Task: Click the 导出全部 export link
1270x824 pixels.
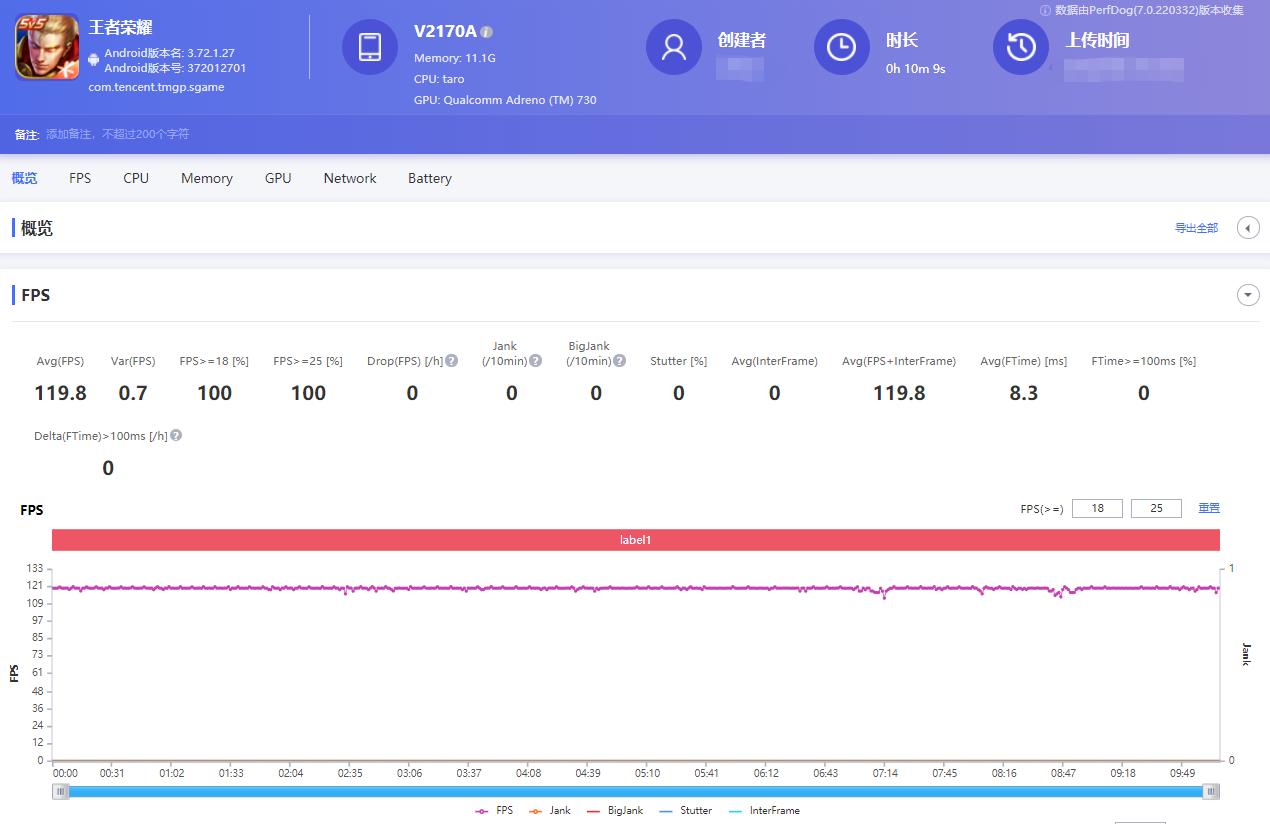Action: [1196, 228]
